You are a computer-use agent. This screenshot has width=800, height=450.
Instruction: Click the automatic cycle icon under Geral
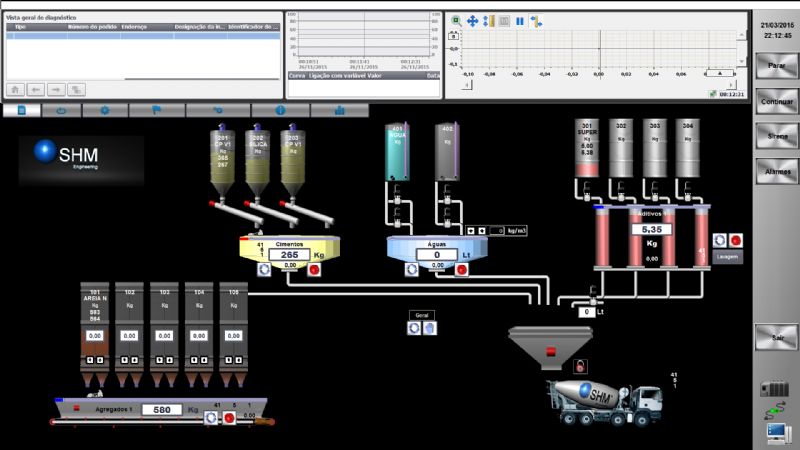tap(414, 328)
